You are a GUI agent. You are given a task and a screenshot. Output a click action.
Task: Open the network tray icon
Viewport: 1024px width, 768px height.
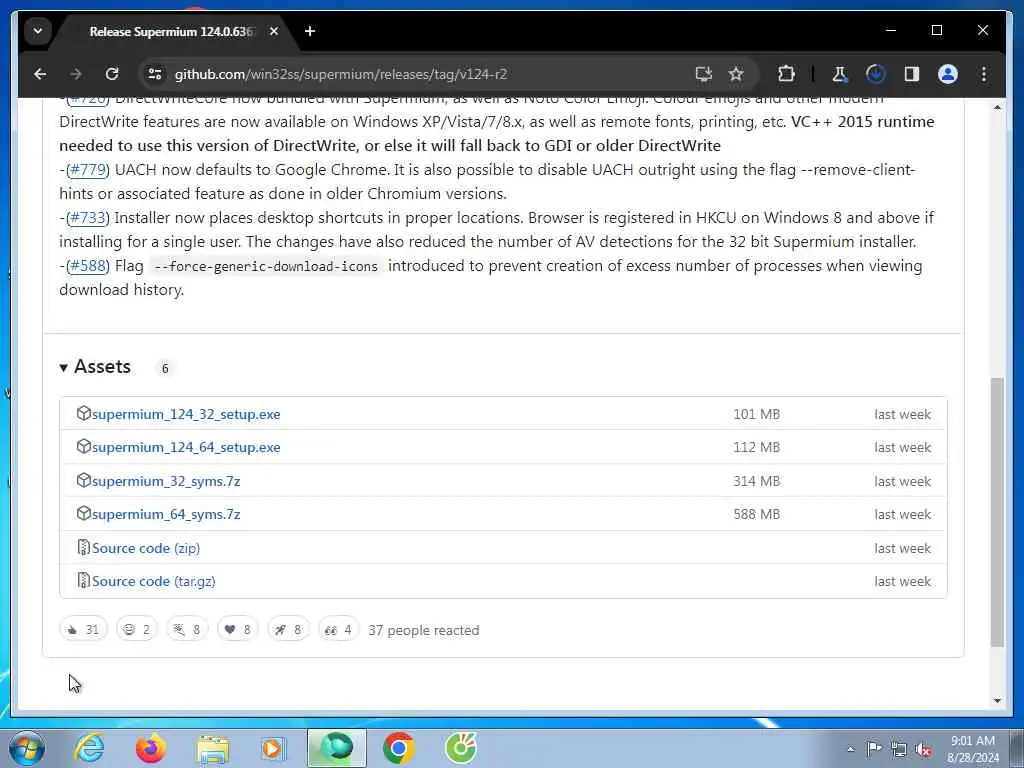899,749
